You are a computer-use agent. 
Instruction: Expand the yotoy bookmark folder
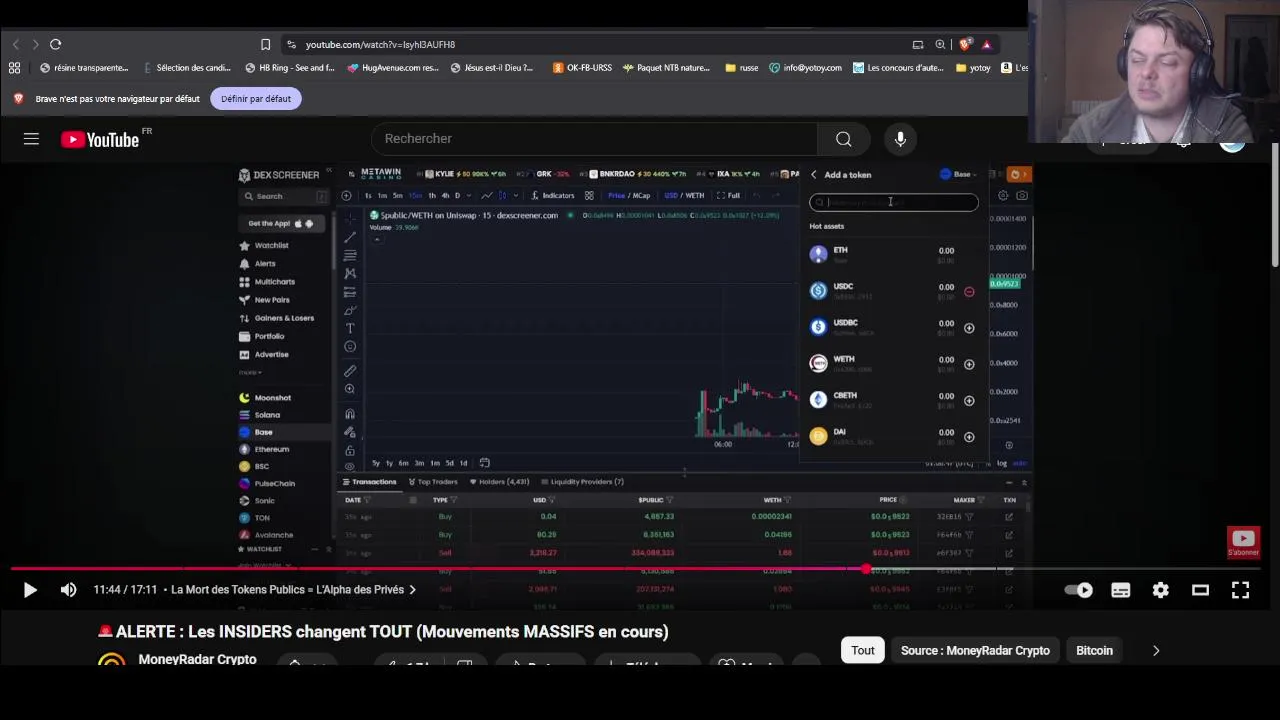click(973, 68)
